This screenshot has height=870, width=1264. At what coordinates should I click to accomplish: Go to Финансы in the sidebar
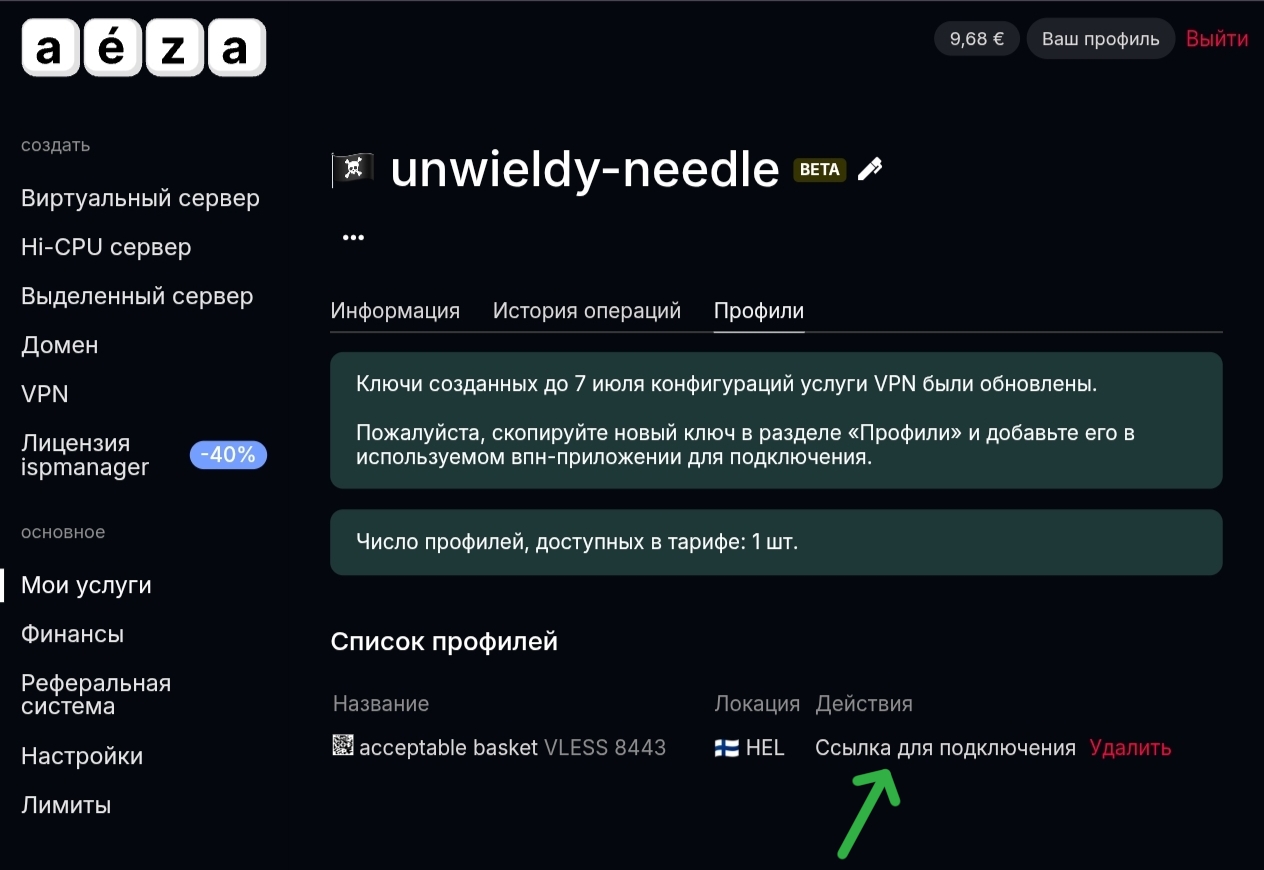tap(72, 634)
